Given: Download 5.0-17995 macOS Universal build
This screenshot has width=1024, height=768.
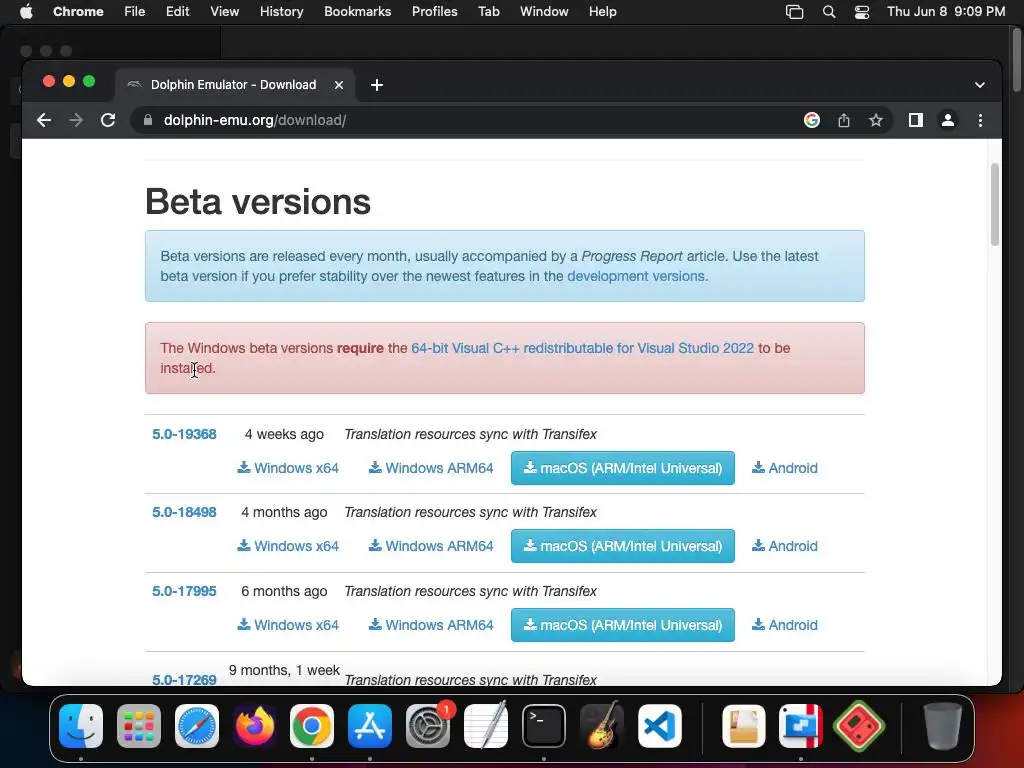Looking at the screenshot, I should click(622, 625).
